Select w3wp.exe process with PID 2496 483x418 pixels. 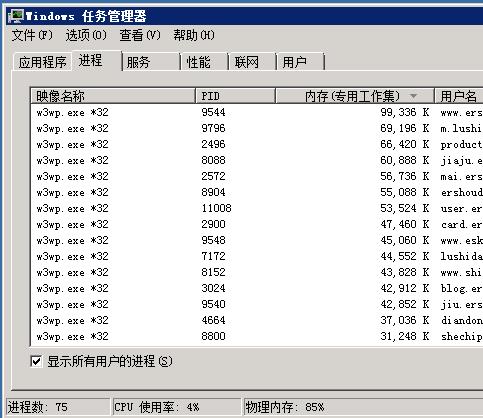click(257, 144)
